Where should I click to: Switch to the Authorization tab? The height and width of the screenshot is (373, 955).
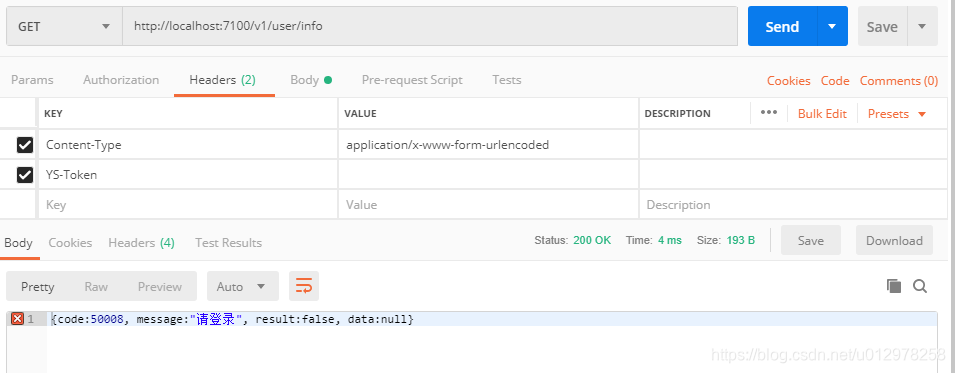121,80
